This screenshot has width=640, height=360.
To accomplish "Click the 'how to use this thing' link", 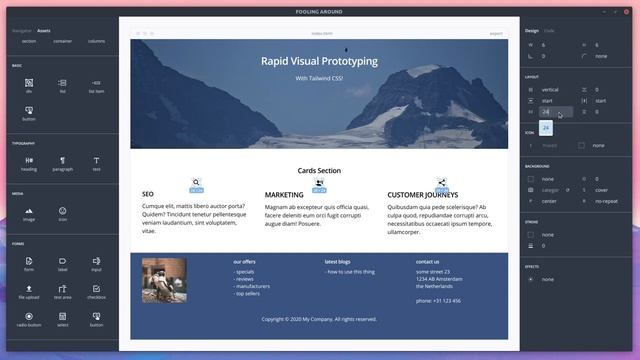I will (x=350, y=272).
